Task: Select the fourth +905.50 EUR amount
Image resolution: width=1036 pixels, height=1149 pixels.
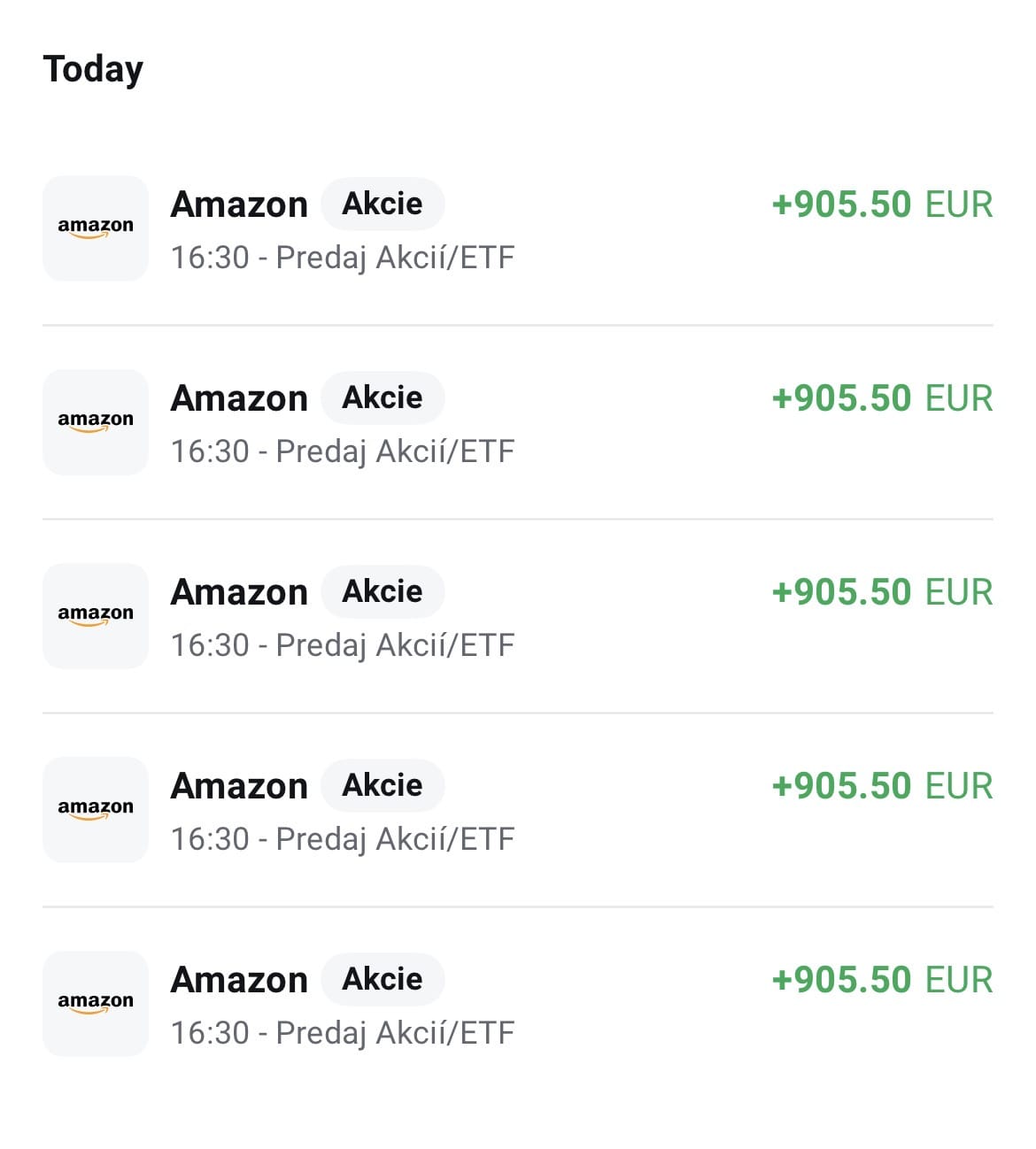Action: click(882, 786)
